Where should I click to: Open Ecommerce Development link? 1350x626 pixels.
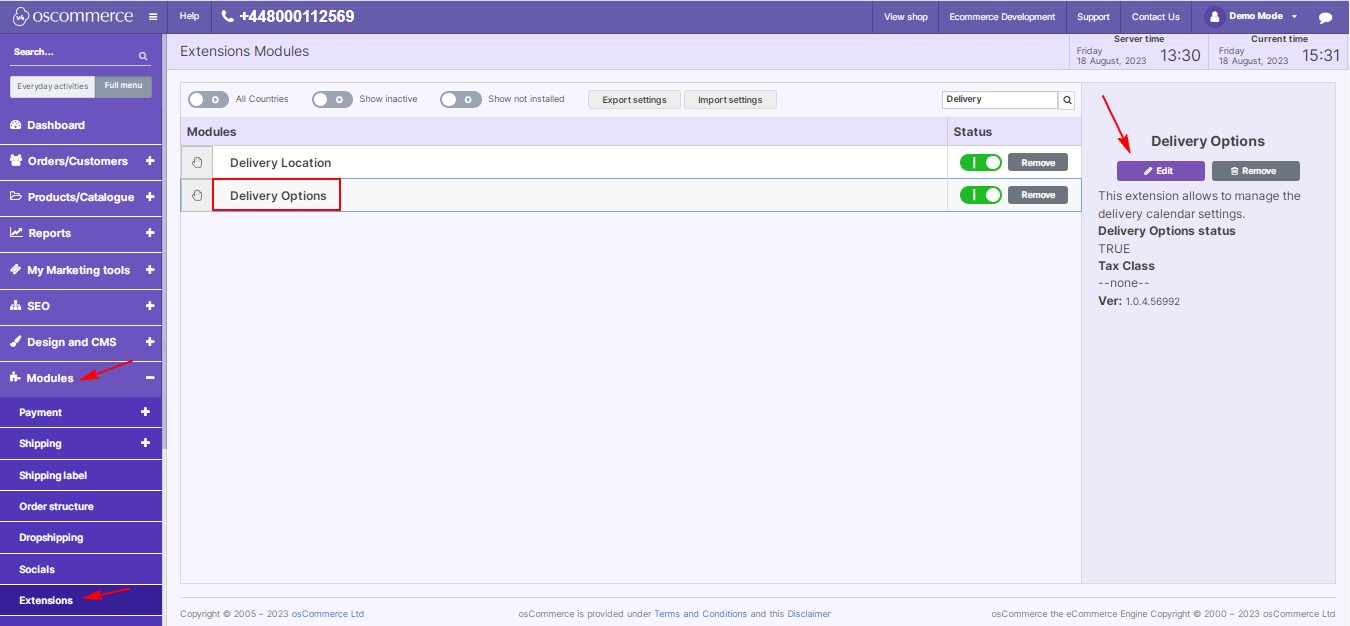pyautogui.click(x=1002, y=17)
